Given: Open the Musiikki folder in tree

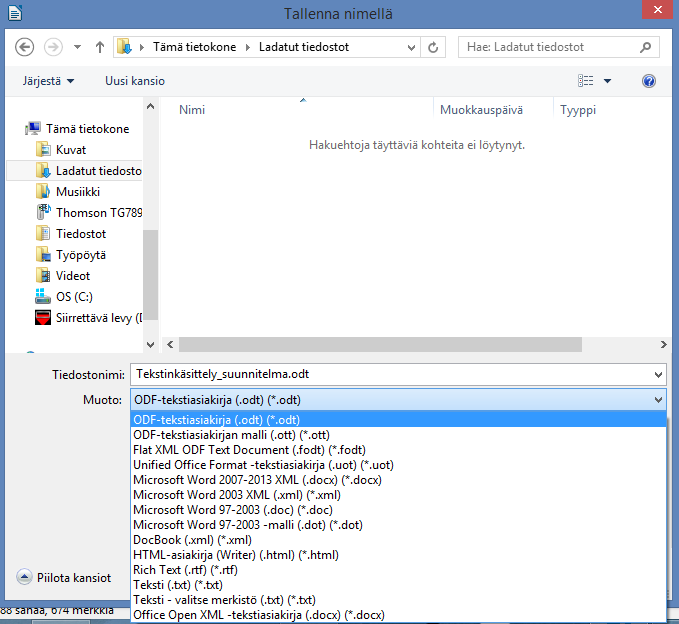Looking at the screenshot, I should point(68,192).
